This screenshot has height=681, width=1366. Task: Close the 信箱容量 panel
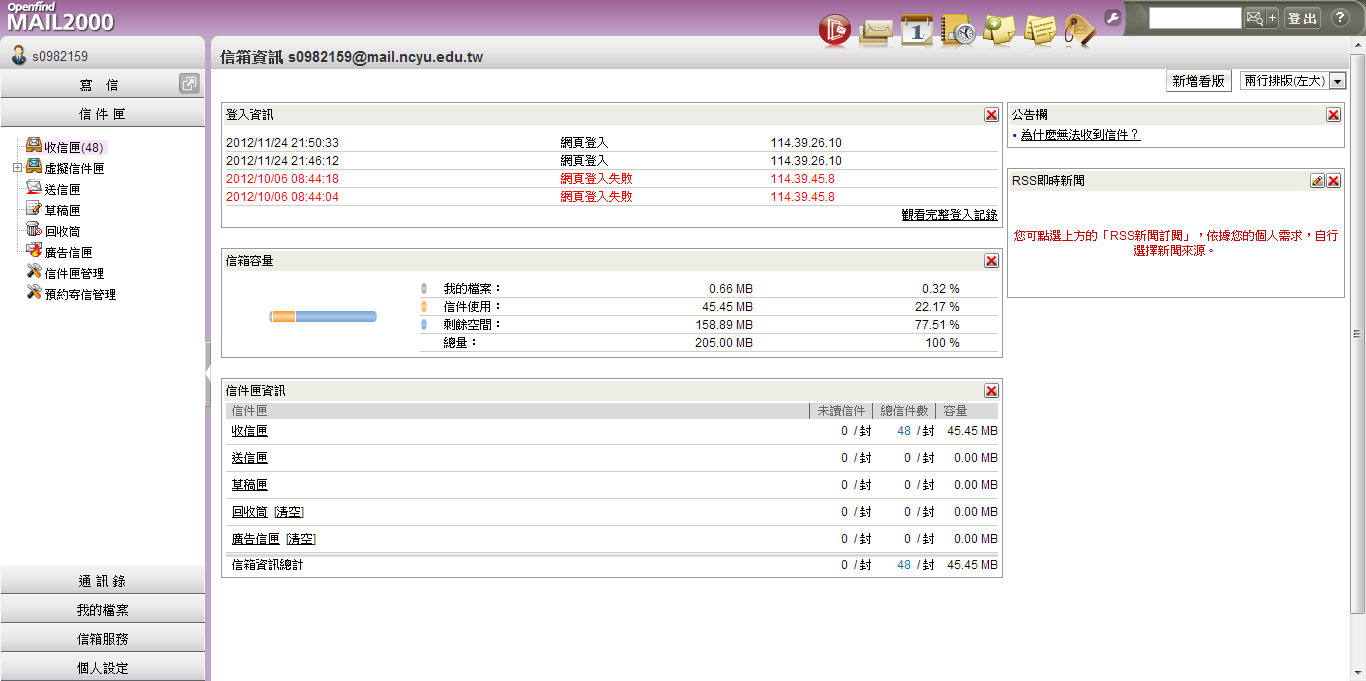tap(991, 261)
